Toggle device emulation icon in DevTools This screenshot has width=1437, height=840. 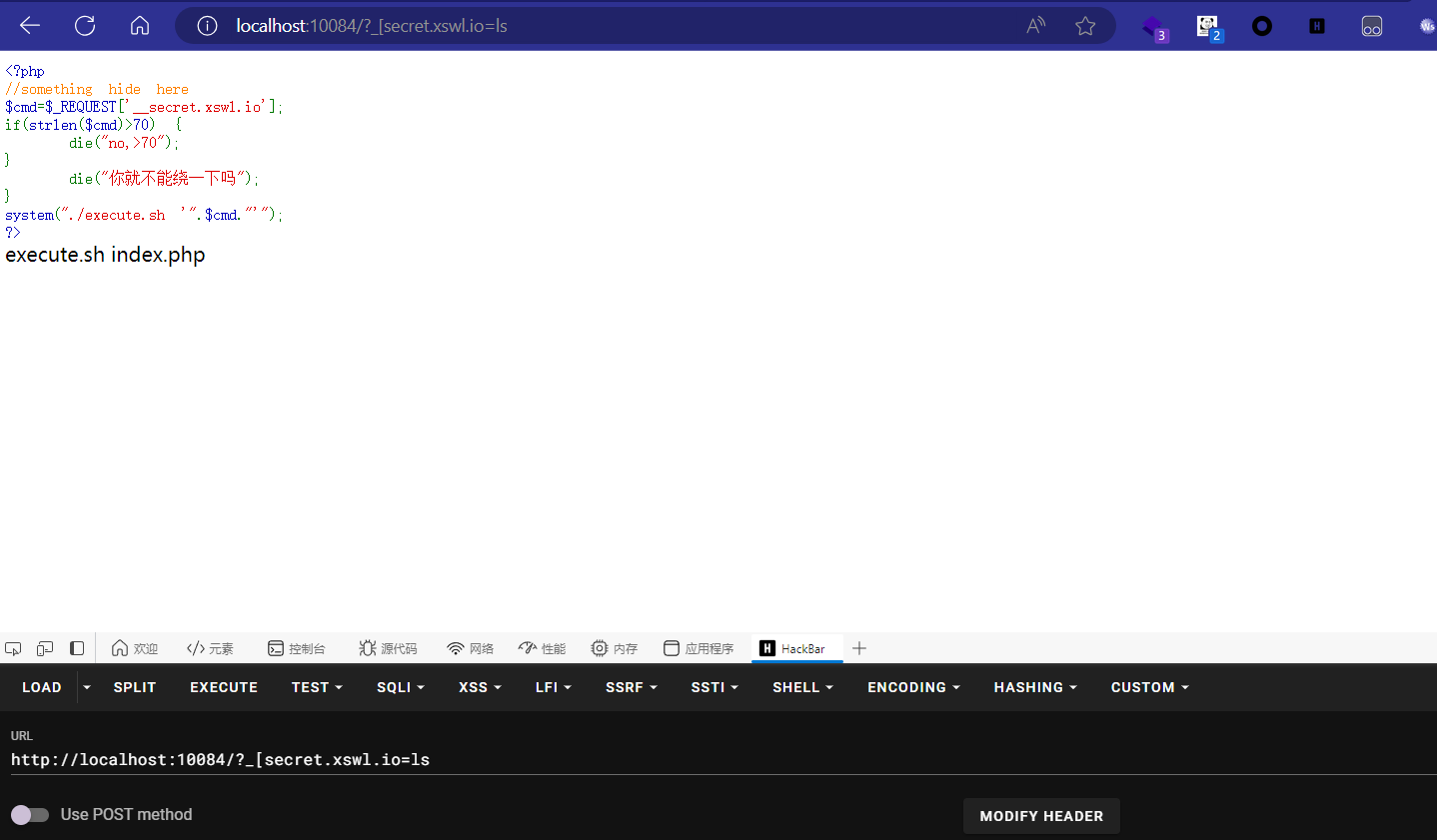pos(45,648)
